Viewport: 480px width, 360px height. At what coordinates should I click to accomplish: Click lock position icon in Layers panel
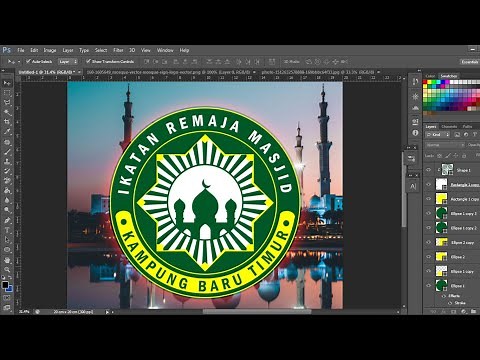click(456, 156)
